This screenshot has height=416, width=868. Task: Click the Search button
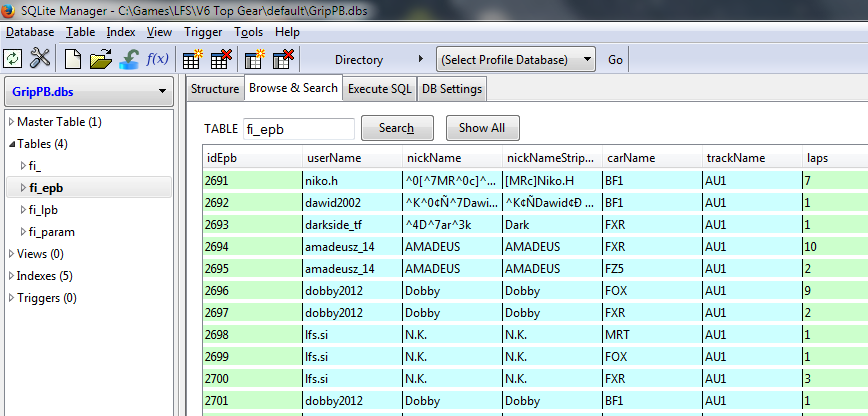[397, 128]
